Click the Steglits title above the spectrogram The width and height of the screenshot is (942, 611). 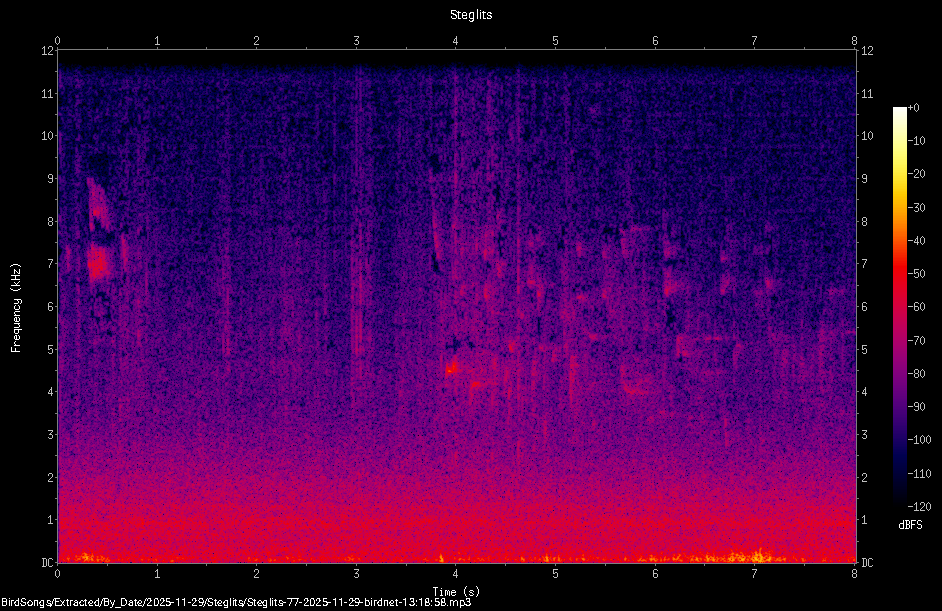[471, 15]
